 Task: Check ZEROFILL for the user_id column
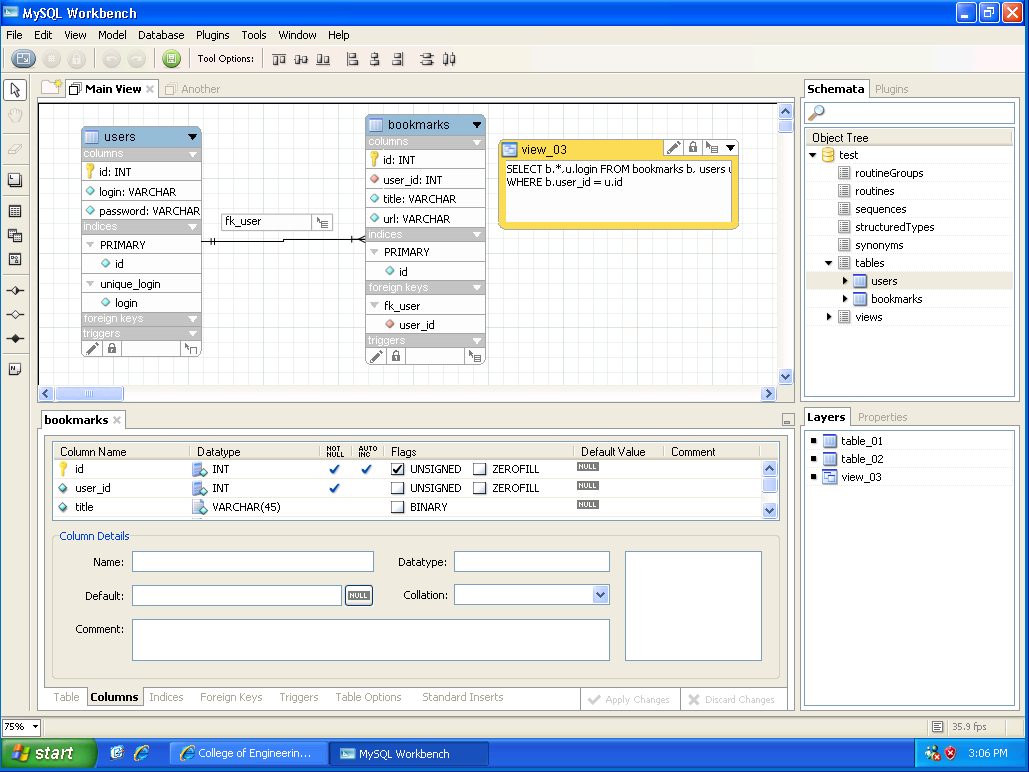click(x=480, y=488)
